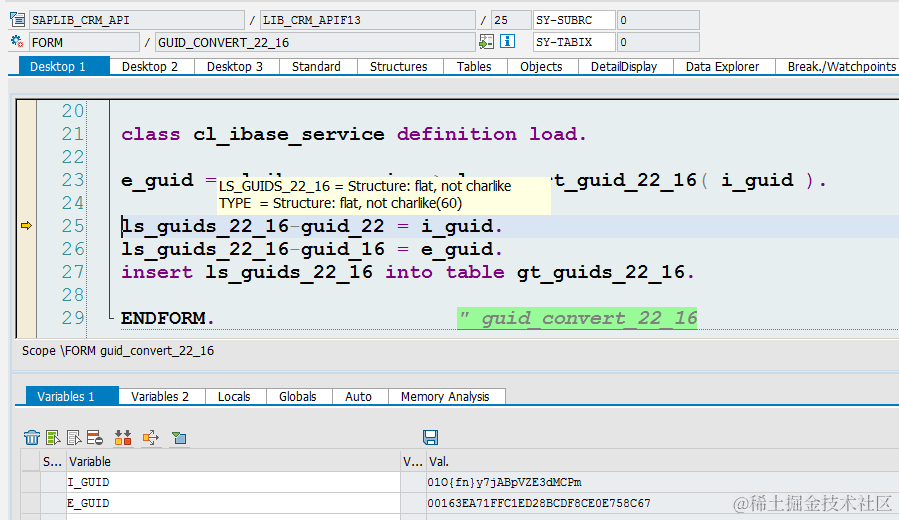Select the Standard tab

(316, 67)
